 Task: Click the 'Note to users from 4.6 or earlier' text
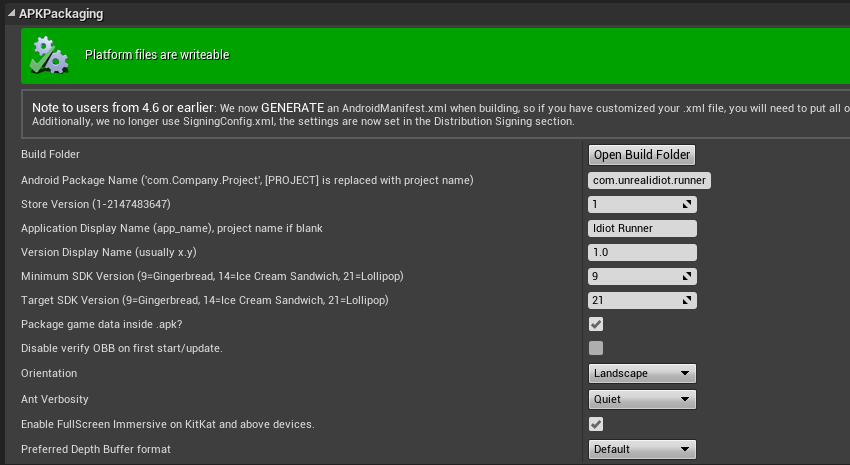[123, 108]
